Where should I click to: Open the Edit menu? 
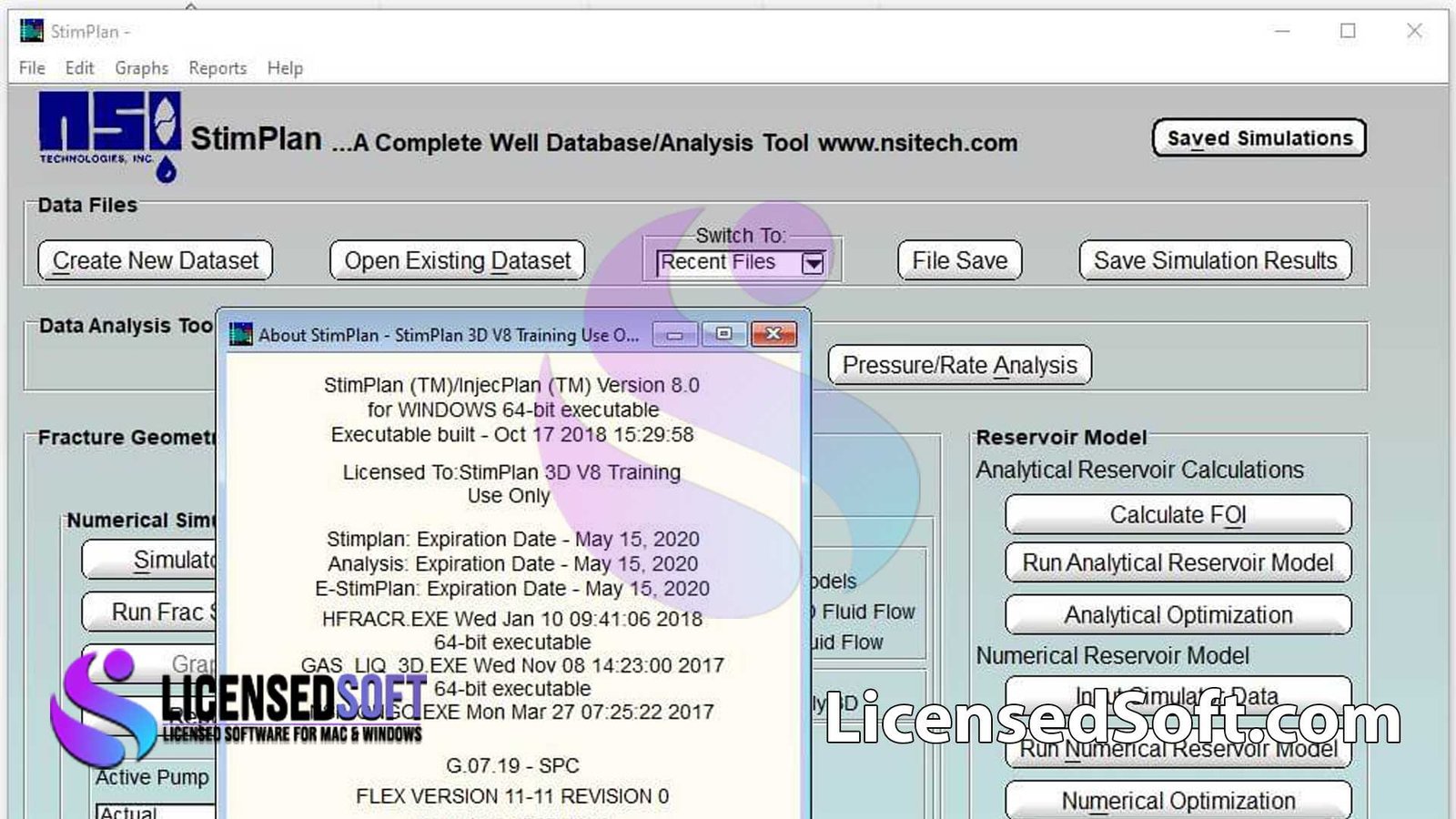79,68
